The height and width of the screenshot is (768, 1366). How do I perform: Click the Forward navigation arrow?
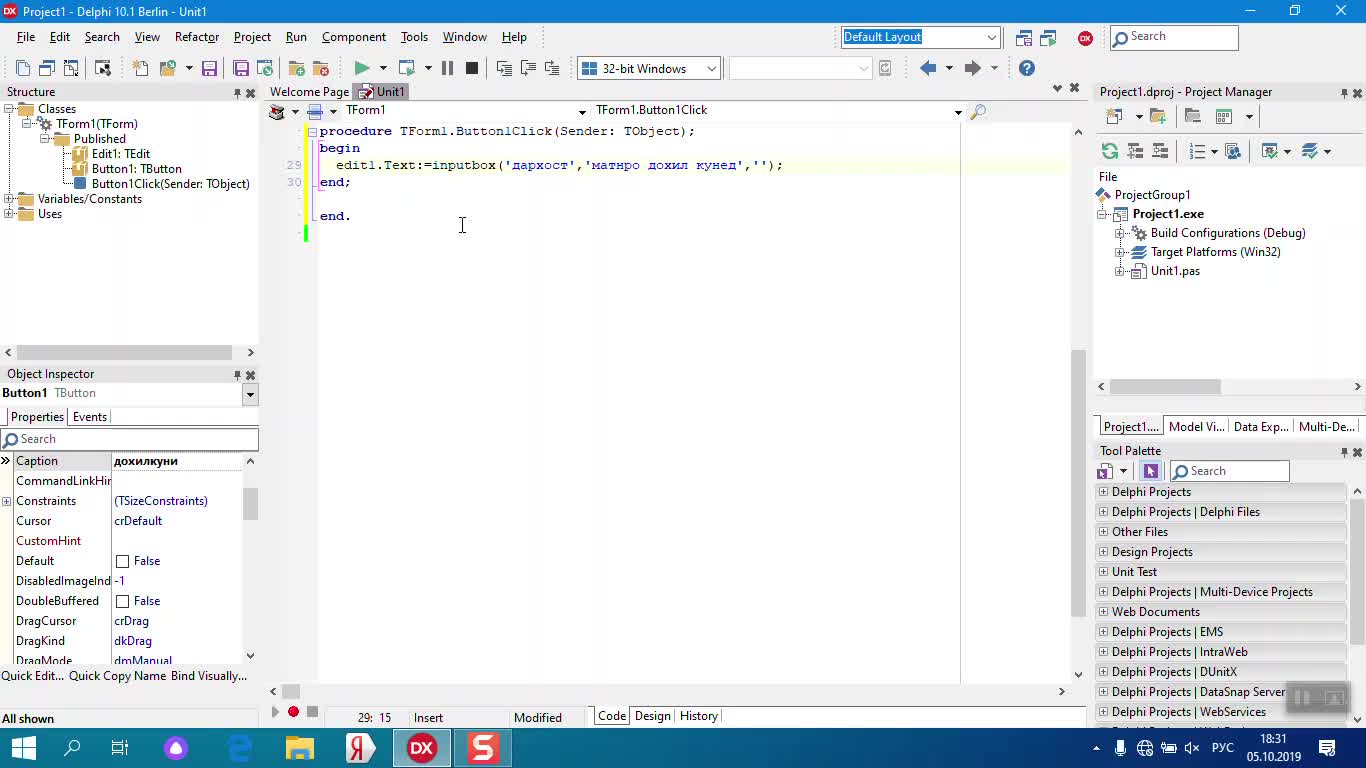pos(972,68)
